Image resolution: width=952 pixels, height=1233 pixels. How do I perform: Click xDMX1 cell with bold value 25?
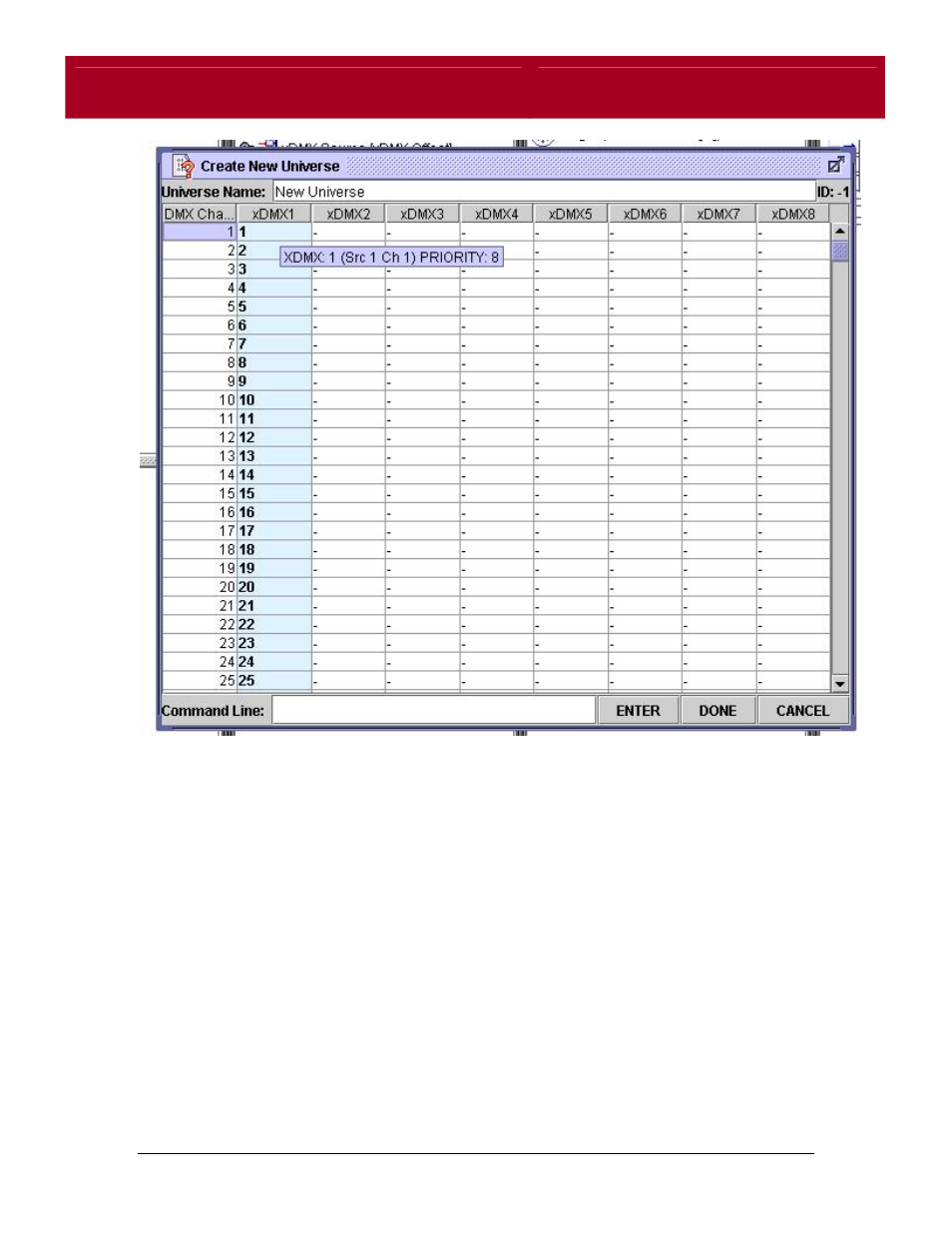[x=273, y=681]
